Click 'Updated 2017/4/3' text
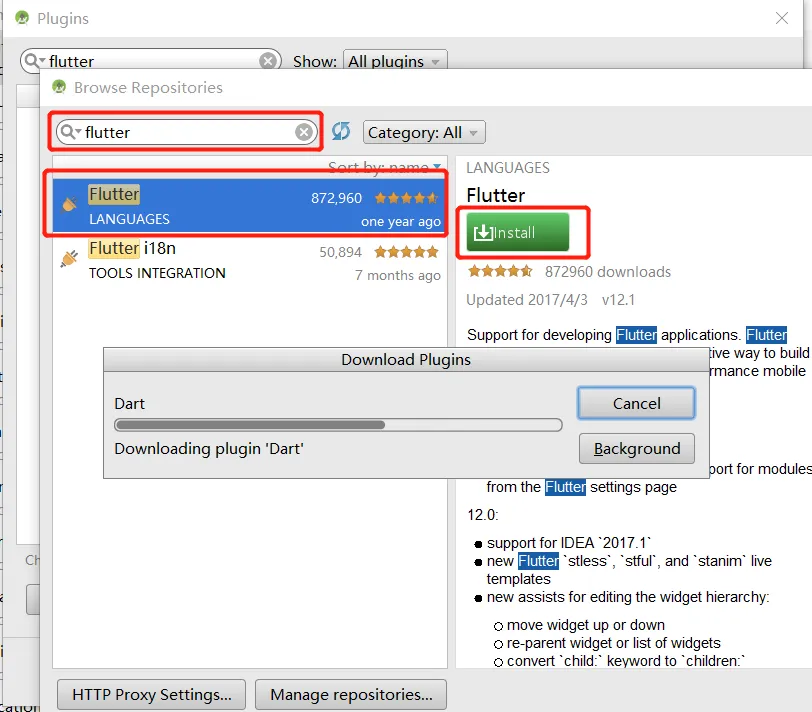 pos(527,300)
